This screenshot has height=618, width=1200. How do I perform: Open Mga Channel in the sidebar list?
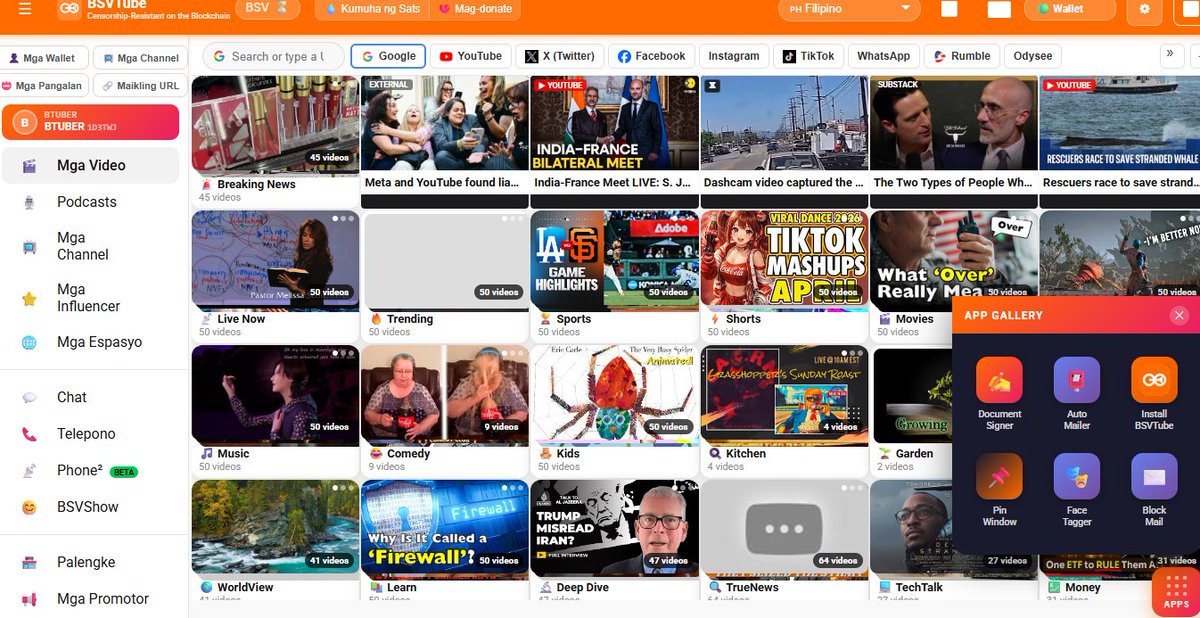point(90,246)
